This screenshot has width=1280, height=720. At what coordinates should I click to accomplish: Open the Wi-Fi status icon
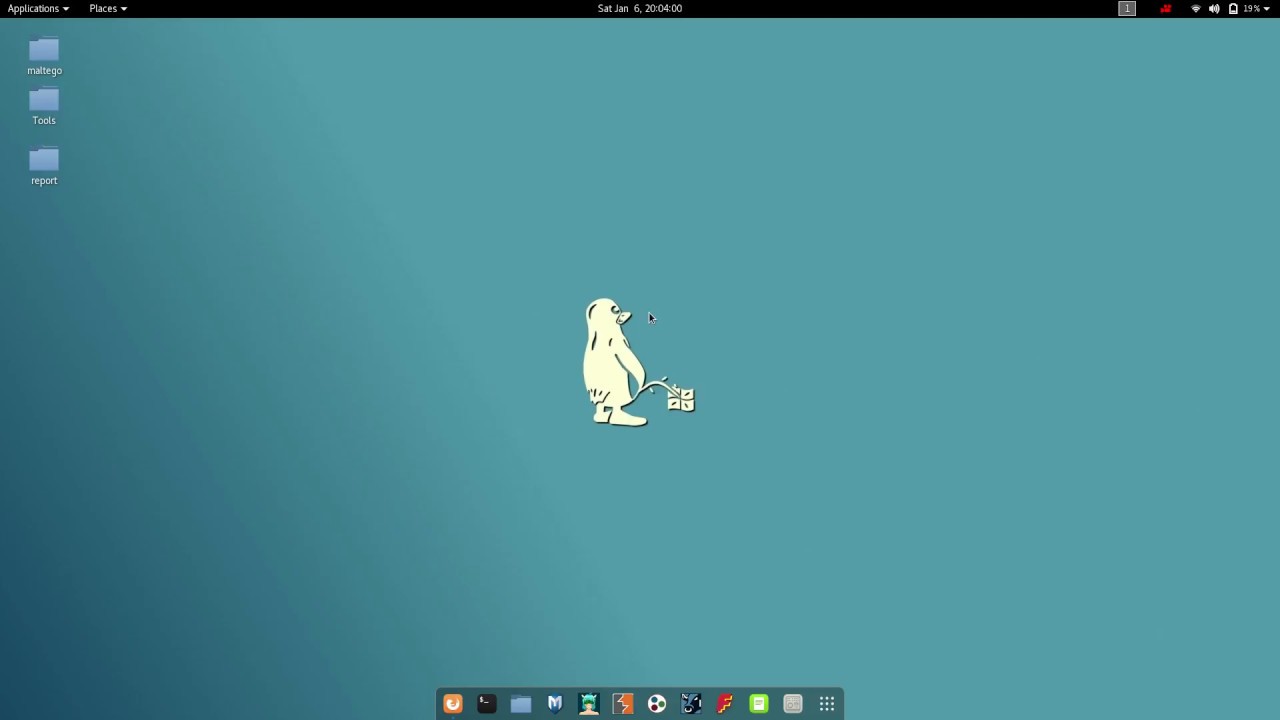1196,8
